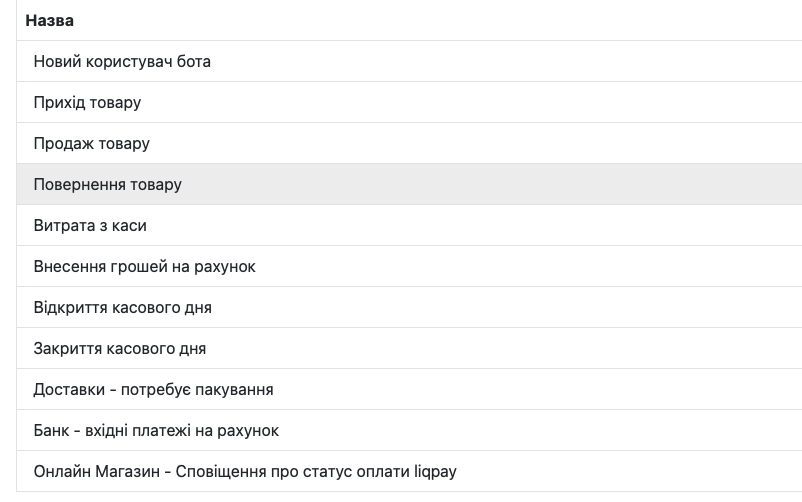802x502 pixels.
Task: Click the highlighted 'Повернення товару' row
Action: (x=108, y=185)
